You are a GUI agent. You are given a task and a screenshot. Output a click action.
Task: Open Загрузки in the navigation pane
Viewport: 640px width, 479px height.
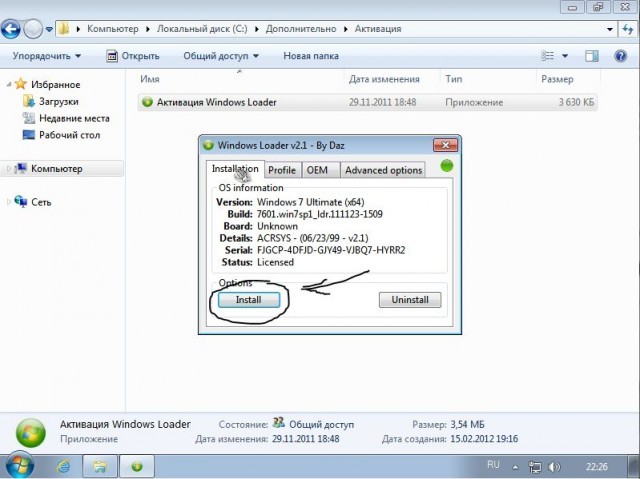58,102
